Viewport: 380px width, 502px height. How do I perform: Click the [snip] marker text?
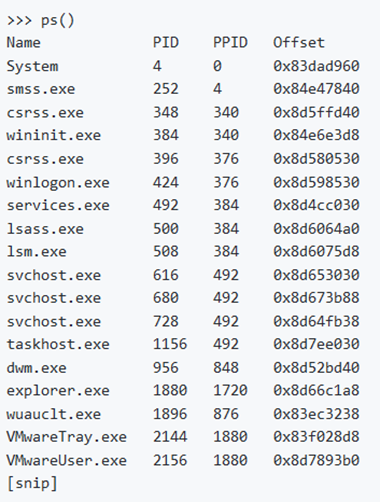[x=32, y=484]
